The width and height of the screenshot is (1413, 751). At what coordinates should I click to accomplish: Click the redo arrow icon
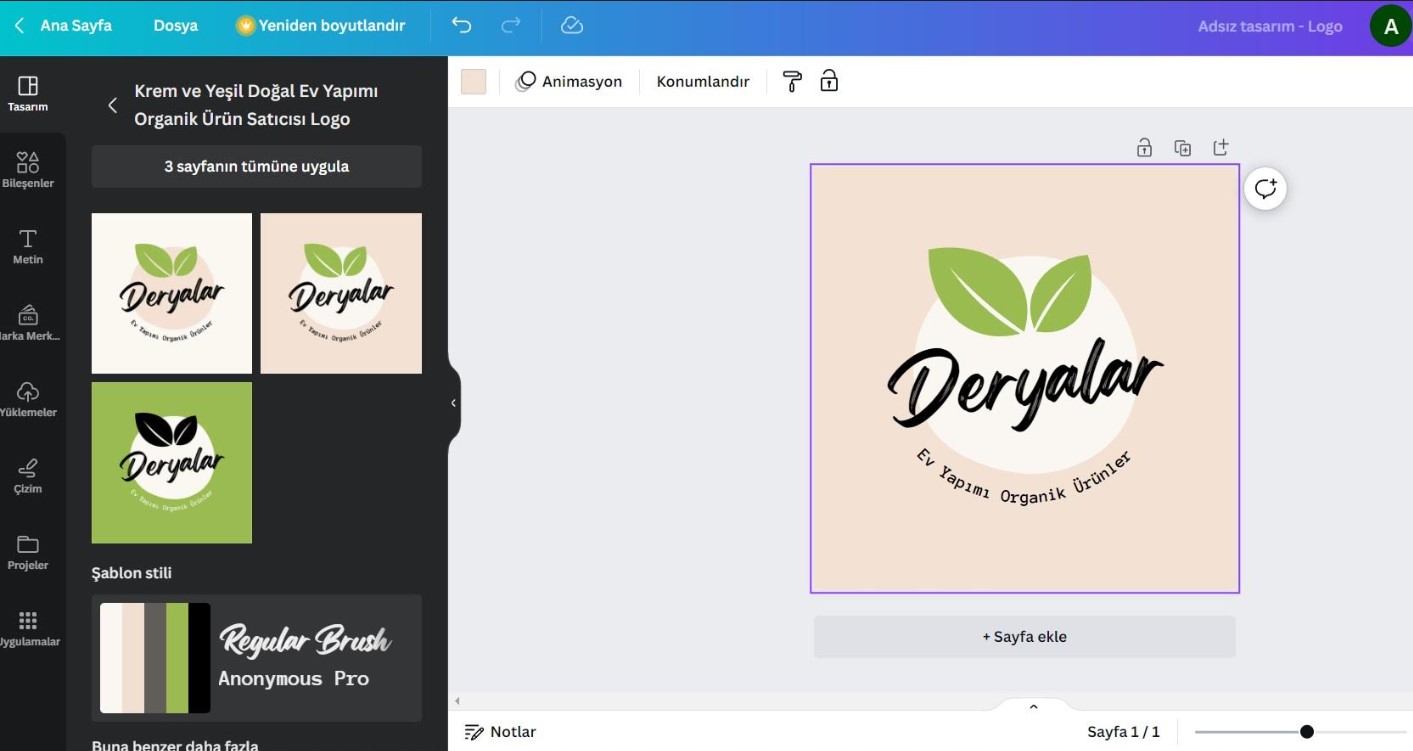pyautogui.click(x=511, y=26)
